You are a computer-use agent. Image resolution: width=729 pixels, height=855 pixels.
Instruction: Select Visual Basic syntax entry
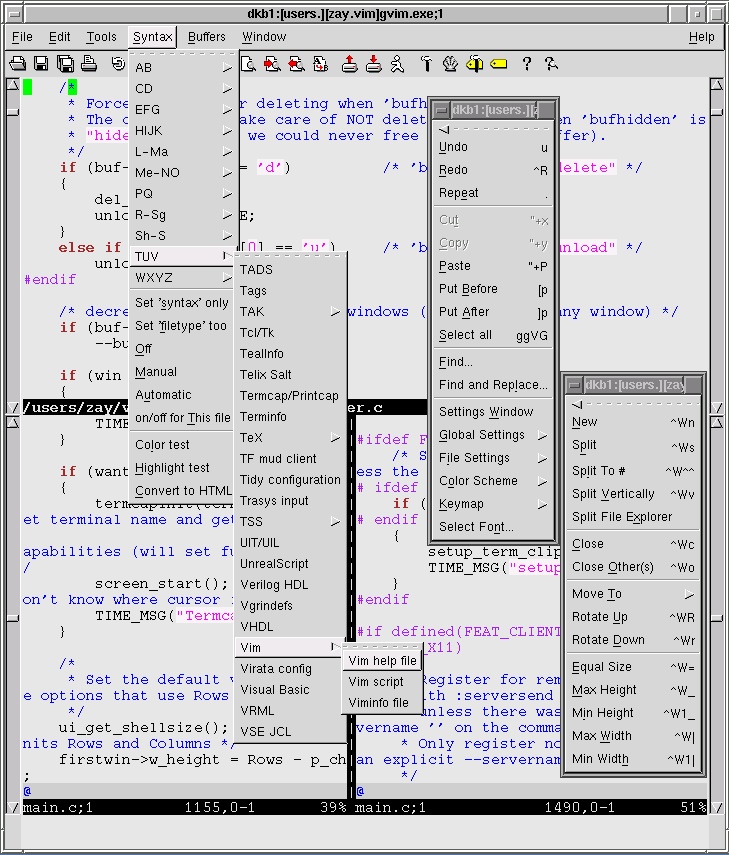coord(290,690)
